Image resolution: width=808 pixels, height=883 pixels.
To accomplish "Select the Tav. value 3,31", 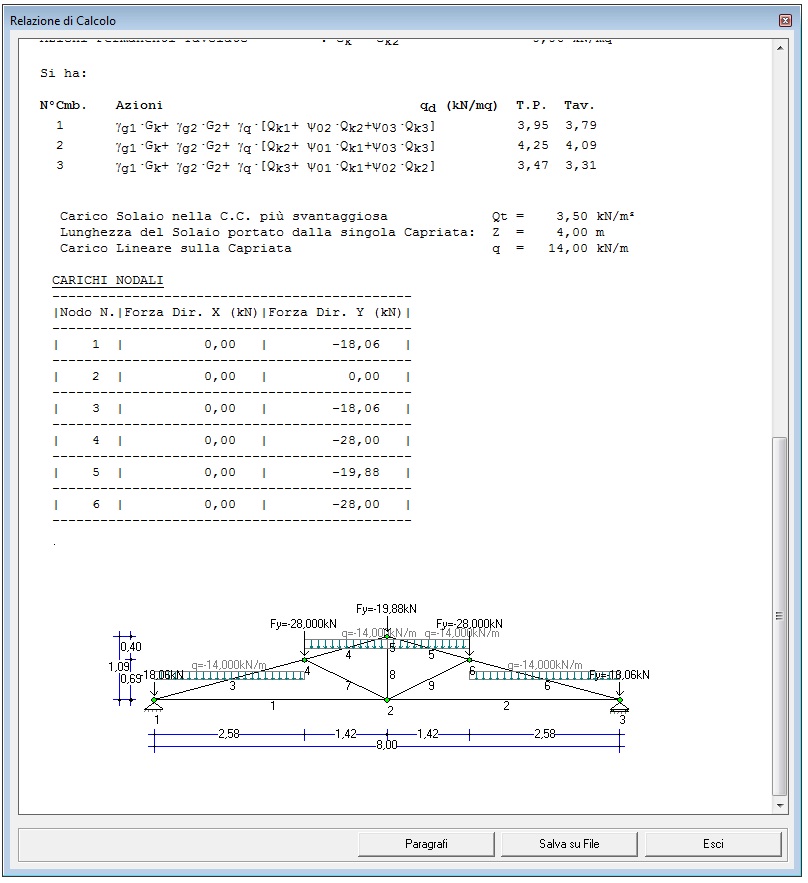I will coord(581,165).
